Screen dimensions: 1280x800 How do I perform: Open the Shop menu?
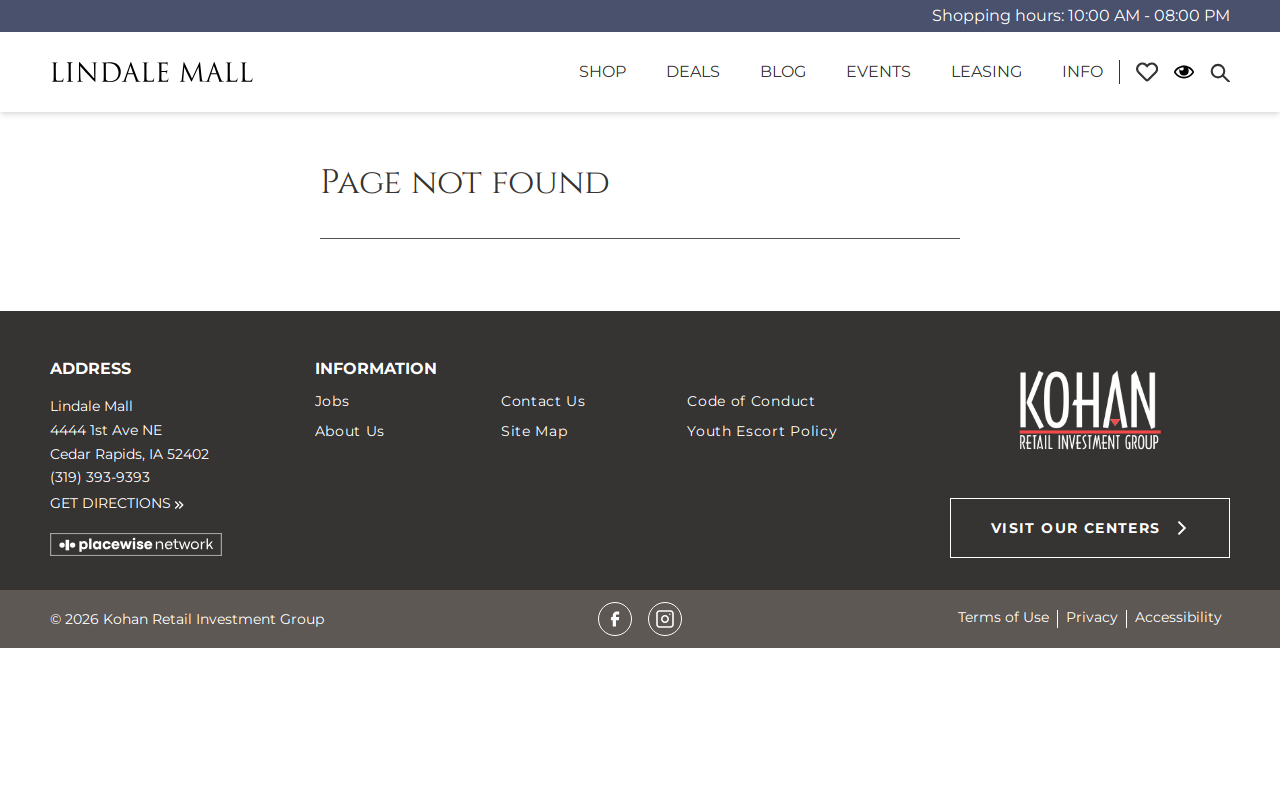coord(603,72)
